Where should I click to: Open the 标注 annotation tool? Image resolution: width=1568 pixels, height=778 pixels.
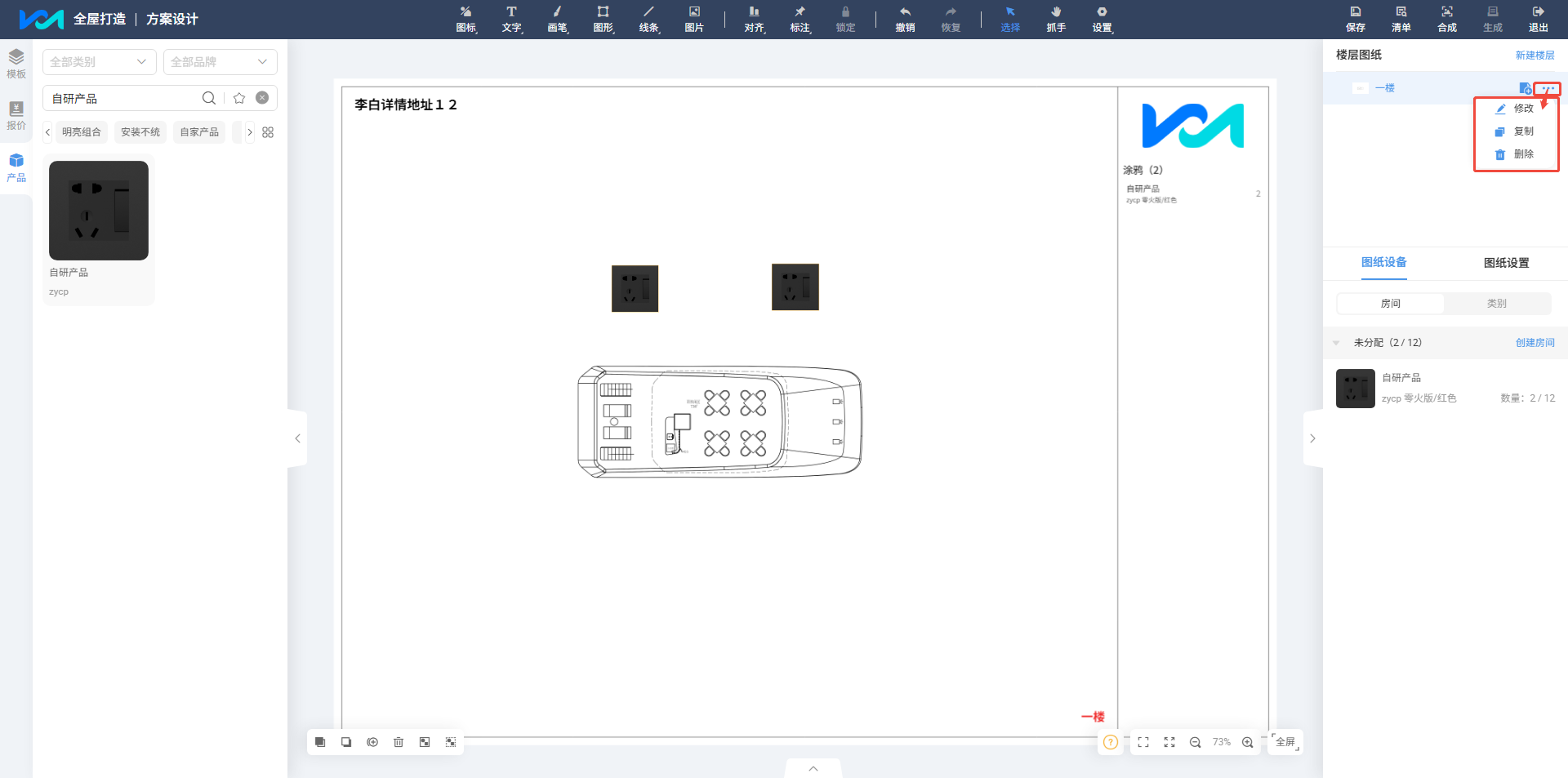(x=800, y=19)
